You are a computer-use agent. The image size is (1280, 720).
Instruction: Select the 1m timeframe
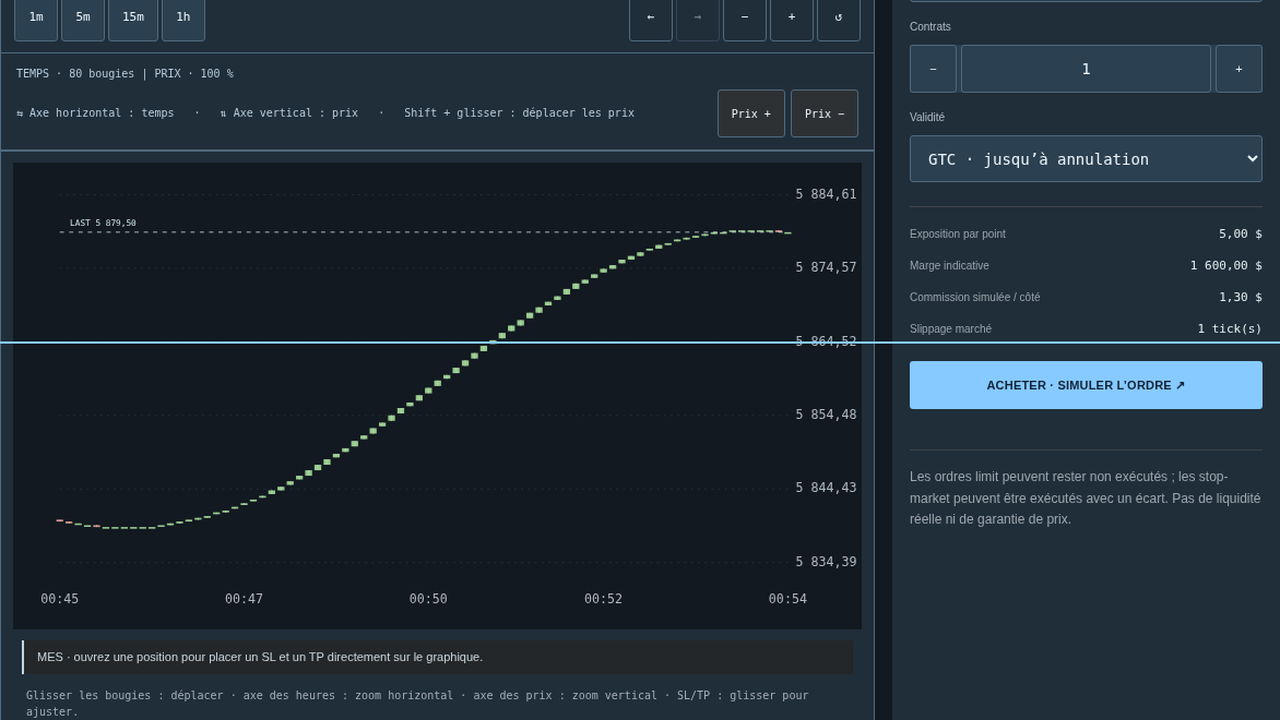click(36, 17)
